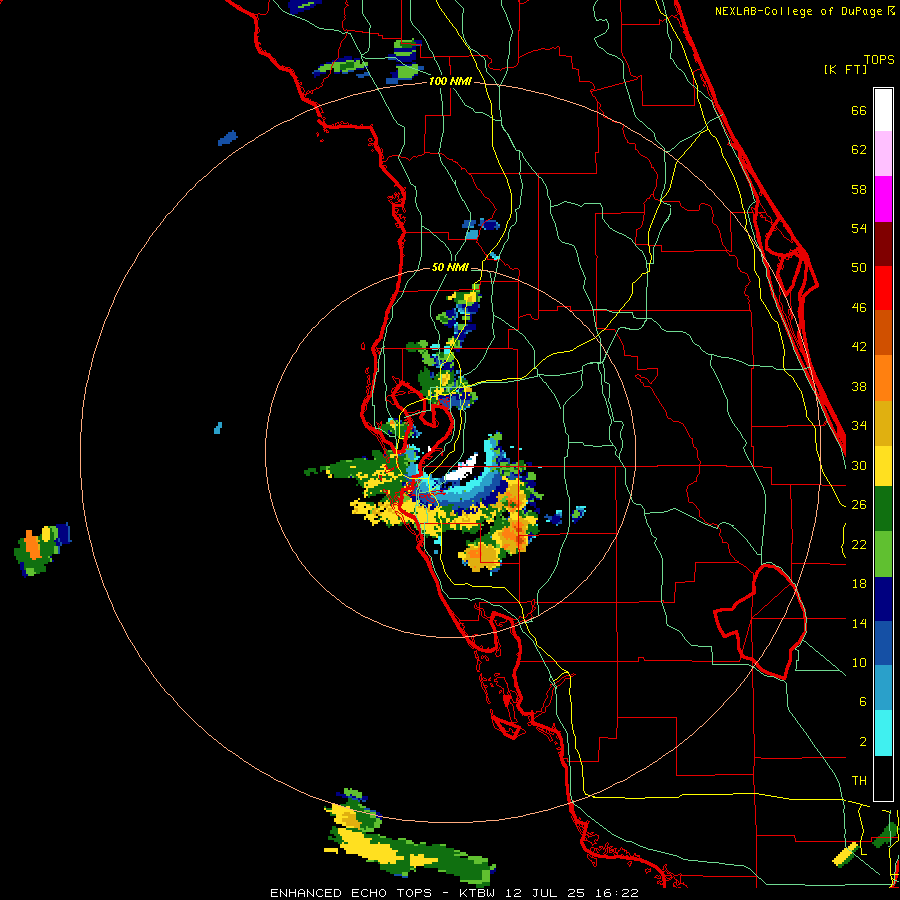Click the dark orange 46 kft swatch

tap(883, 333)
